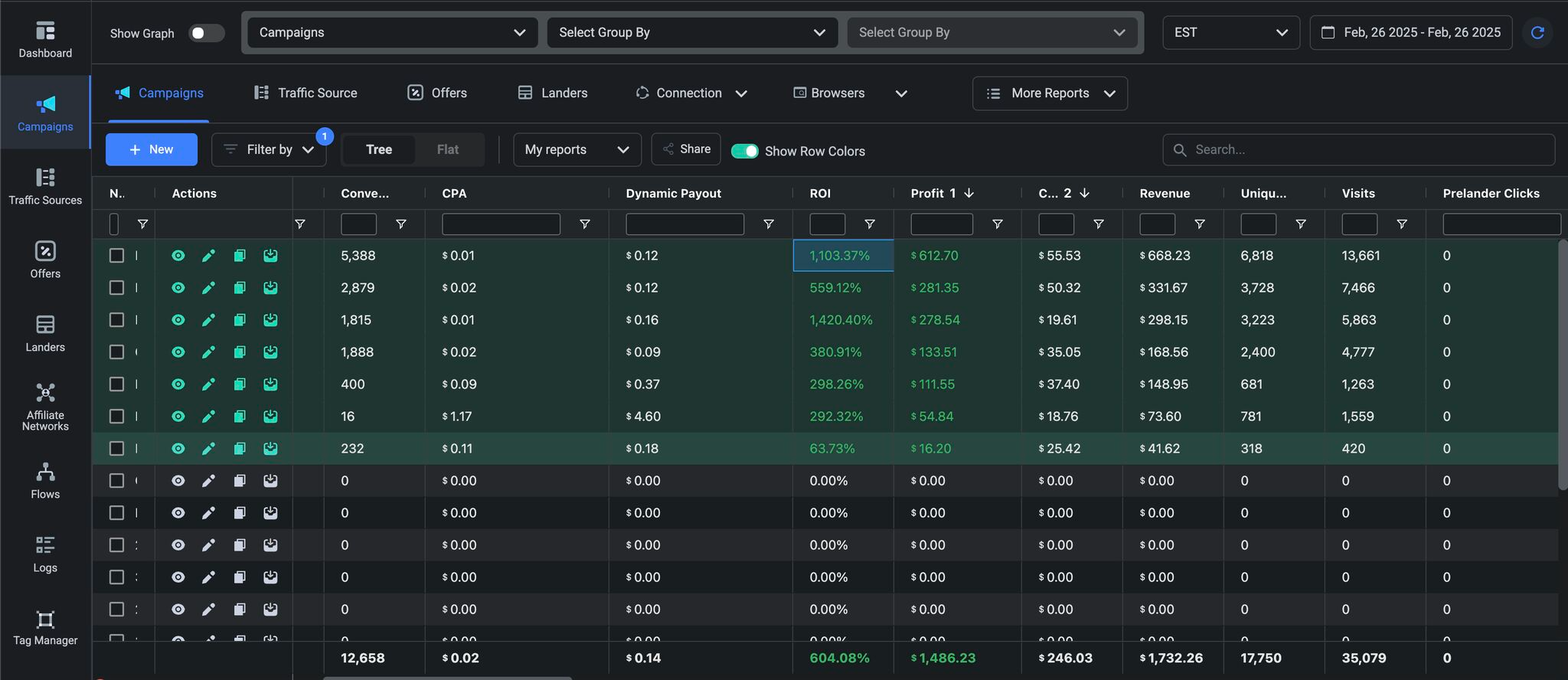
Task: Expand the More Reports dropdown
Action: [1050, 93]
